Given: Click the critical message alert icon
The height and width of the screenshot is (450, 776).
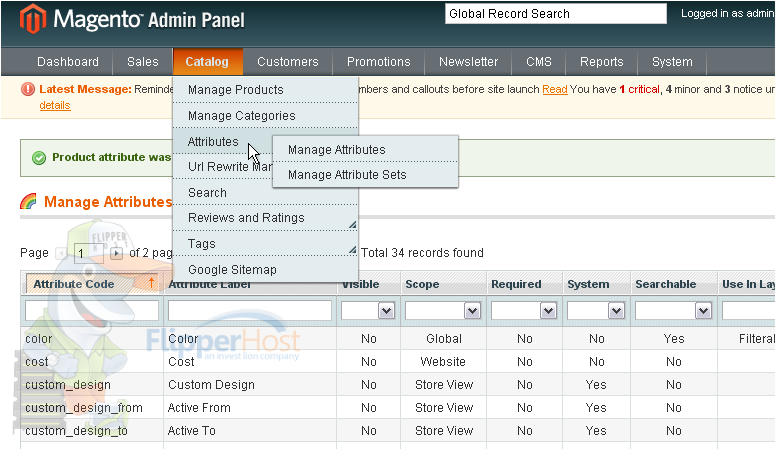Looking at the screenshot, I should 28,89.
